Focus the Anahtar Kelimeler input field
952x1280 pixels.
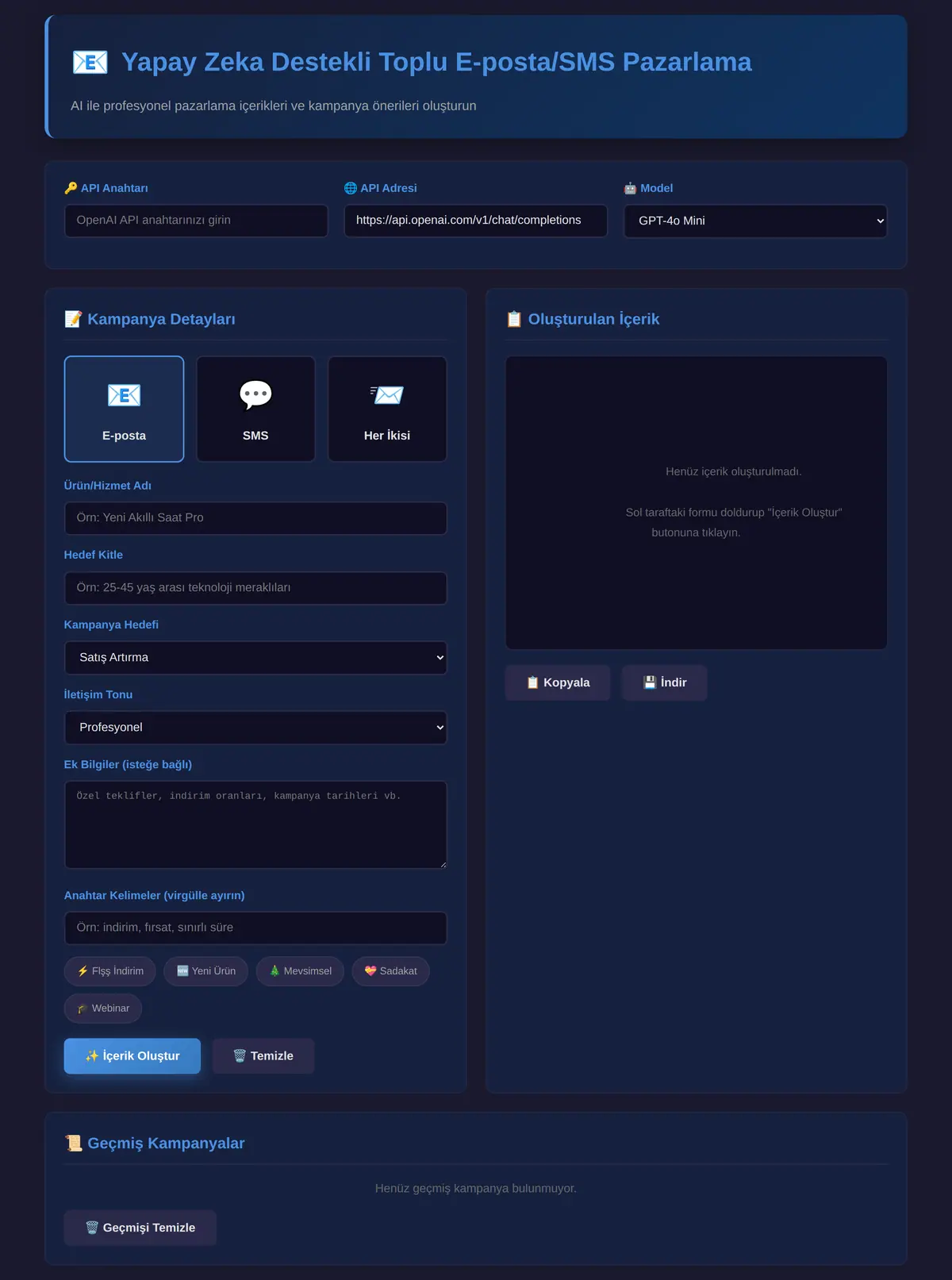coord(255,928)
